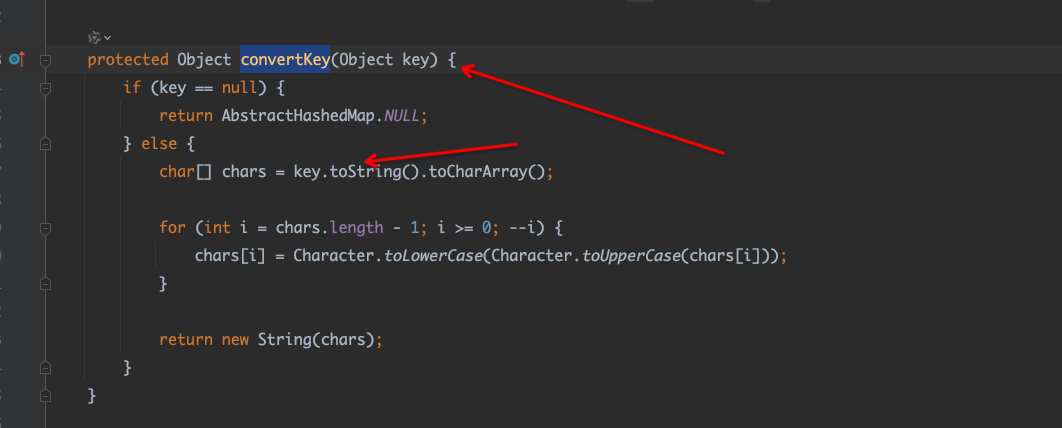Image resolution: width=1062 pixels, height=428 pixels.
Task: Click the protected keyword
Action: (x=127, y=60)
